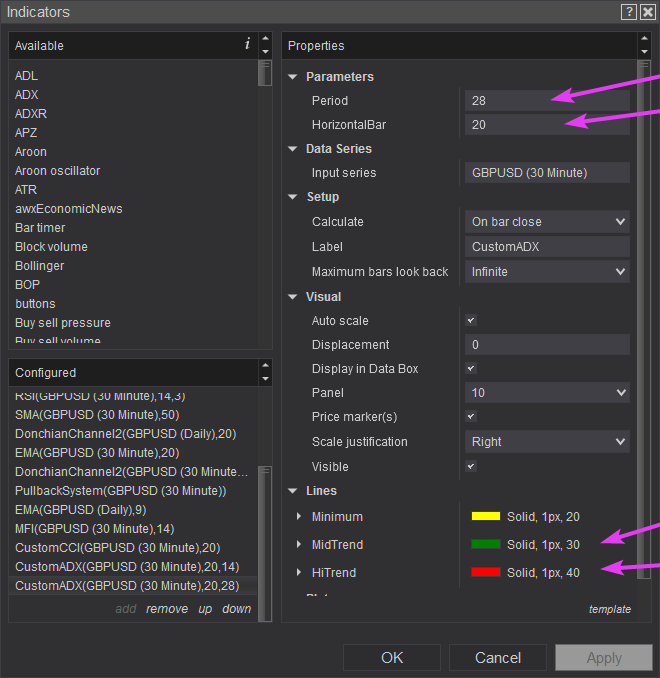Toggle the Visible checkbox
The width and height of the screenshot is (660, 678).
coord(471,467)
